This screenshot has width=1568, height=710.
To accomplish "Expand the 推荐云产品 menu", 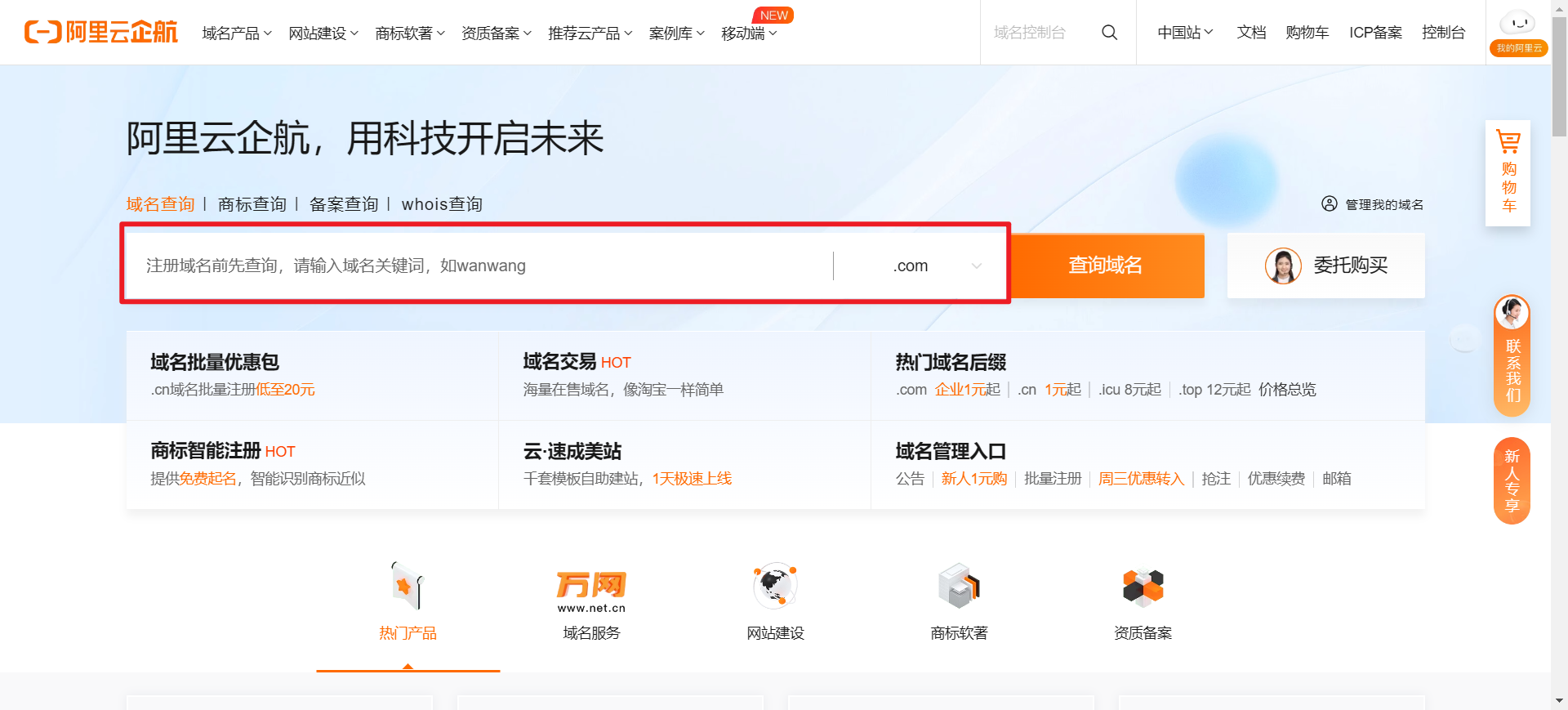I will (x=590, y=33).
